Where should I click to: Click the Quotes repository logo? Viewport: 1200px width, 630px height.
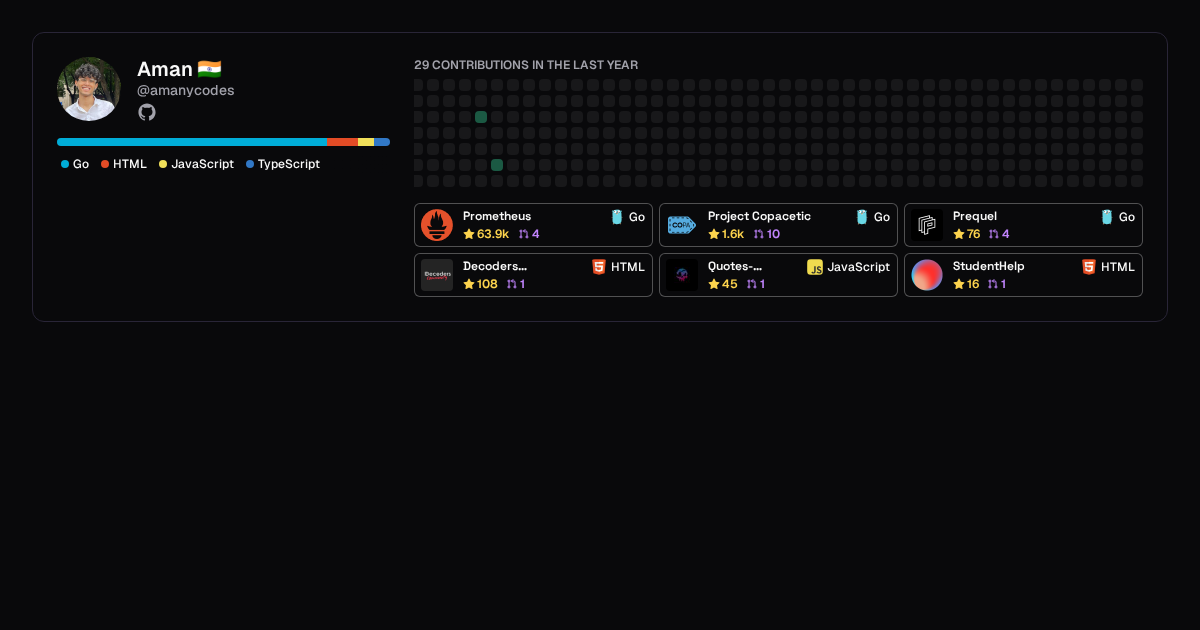click(x=682, y=275)
